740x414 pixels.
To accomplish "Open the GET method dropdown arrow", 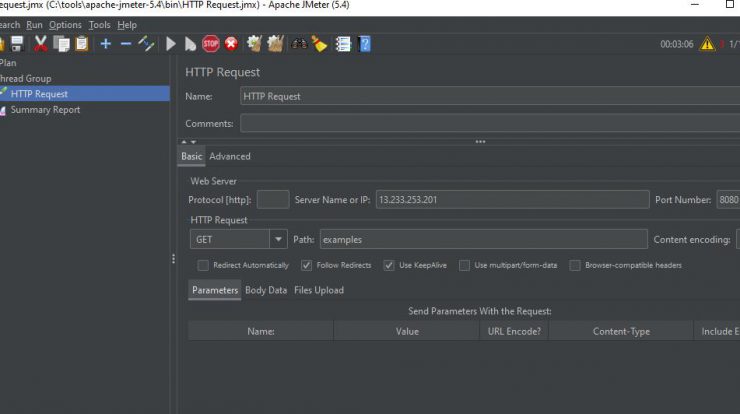I will [278, 239].
